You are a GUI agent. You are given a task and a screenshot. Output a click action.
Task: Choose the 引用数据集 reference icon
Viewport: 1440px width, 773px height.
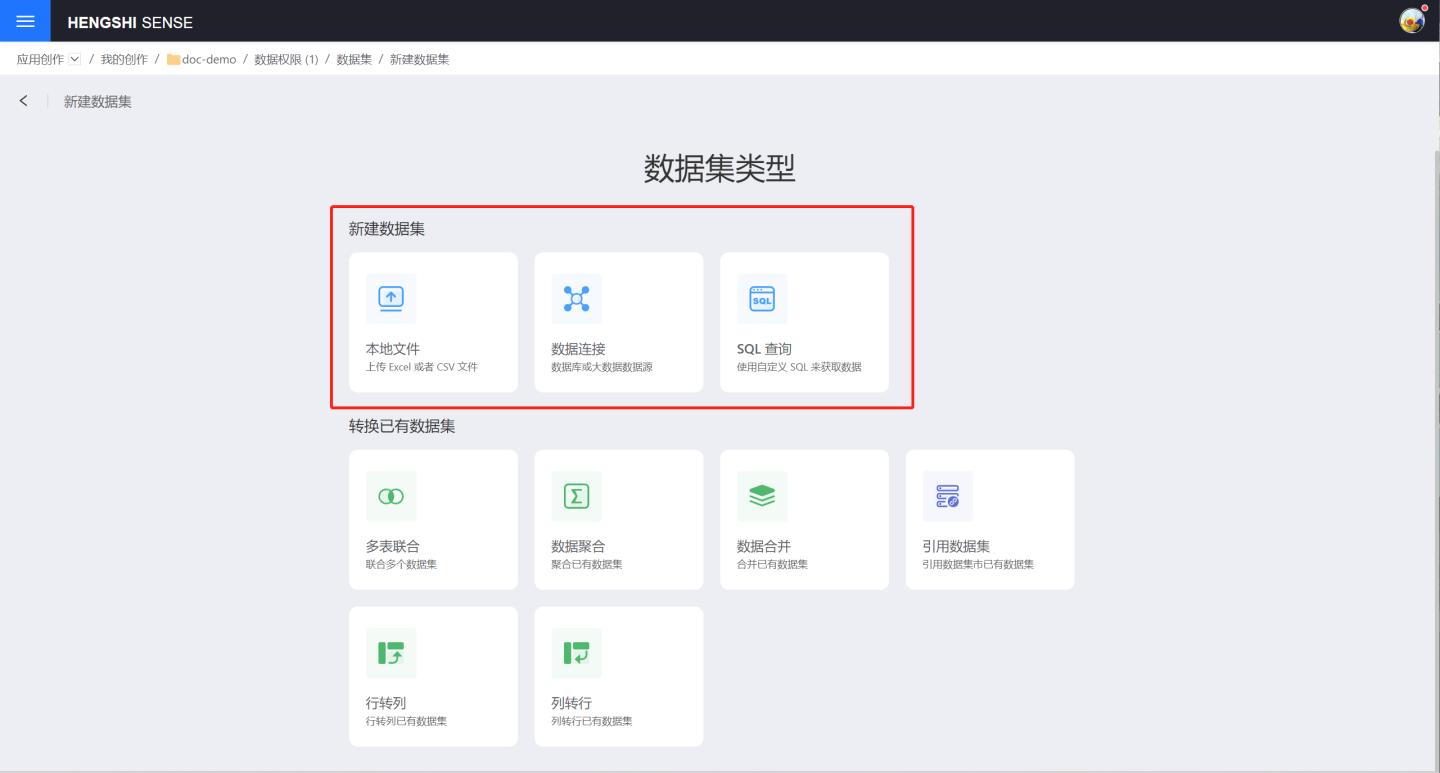[947, 496]
